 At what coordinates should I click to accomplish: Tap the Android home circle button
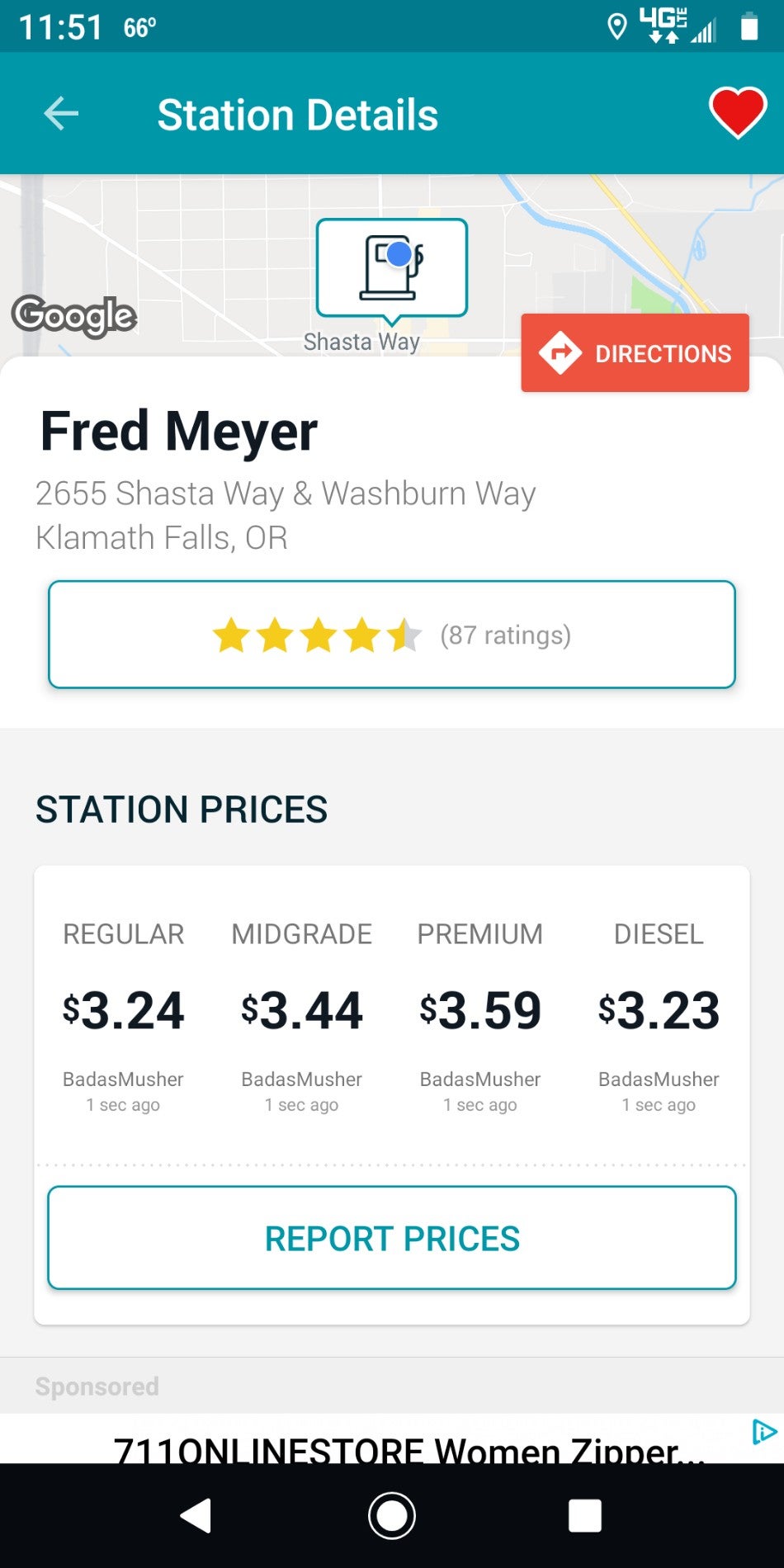(392, 1515)
